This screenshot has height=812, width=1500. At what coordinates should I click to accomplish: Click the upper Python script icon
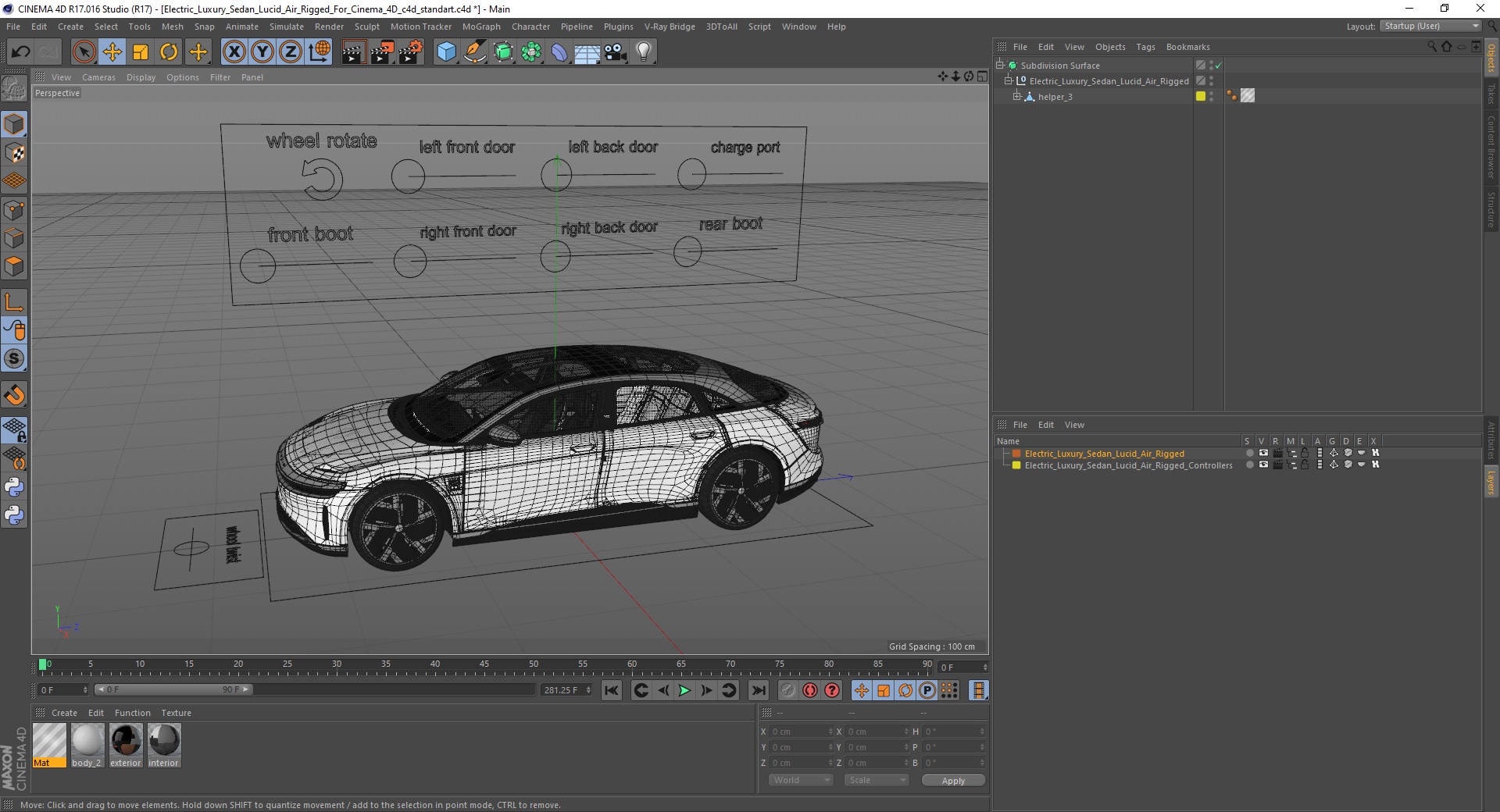coord(14,487)
